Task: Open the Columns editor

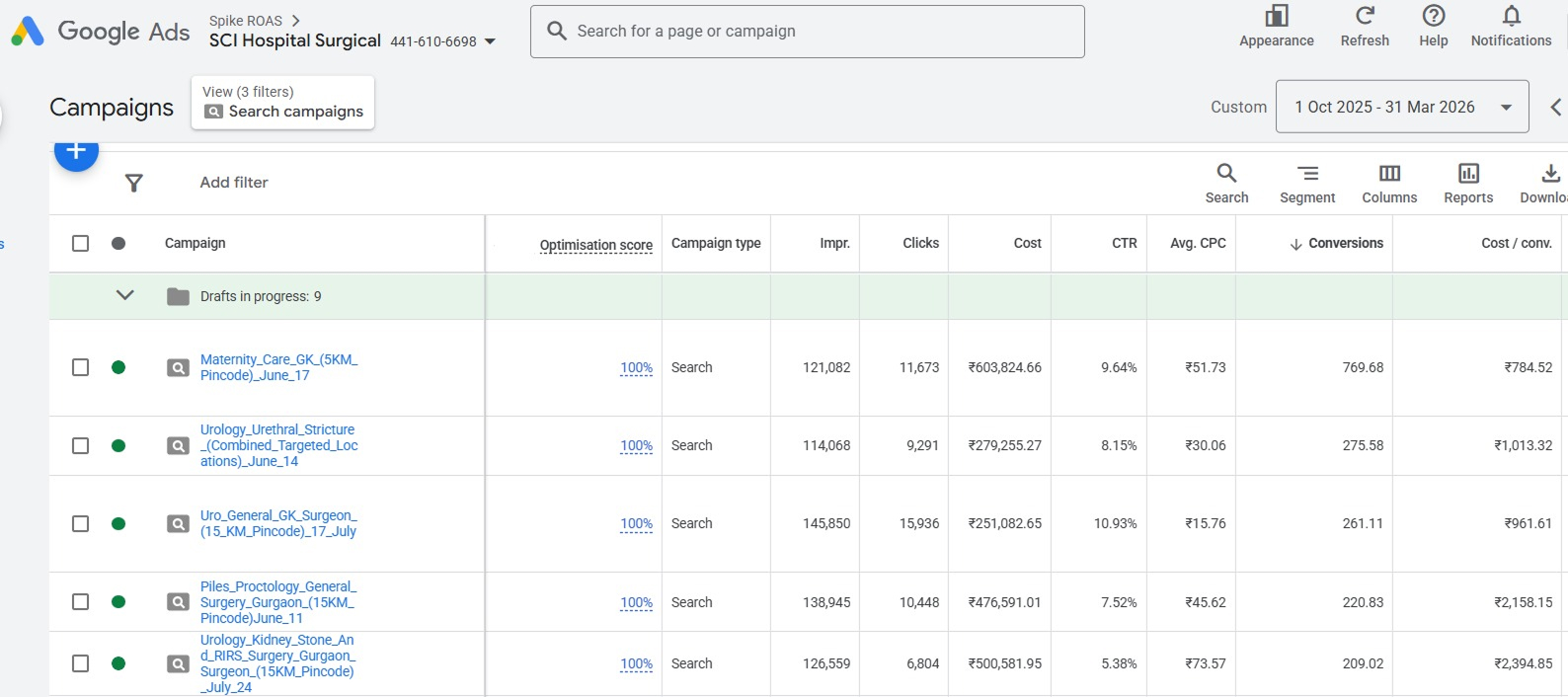Action: (1388, 174)
